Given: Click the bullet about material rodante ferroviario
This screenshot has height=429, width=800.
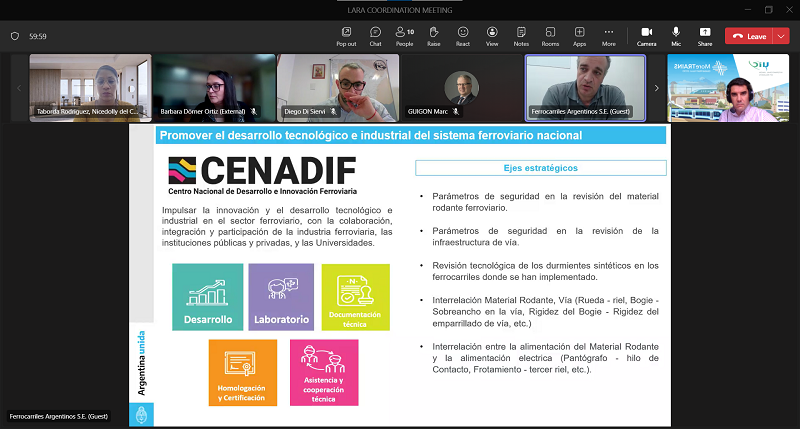Looking at the screenshot, I should pyautogui.click(x=545, y=202).
